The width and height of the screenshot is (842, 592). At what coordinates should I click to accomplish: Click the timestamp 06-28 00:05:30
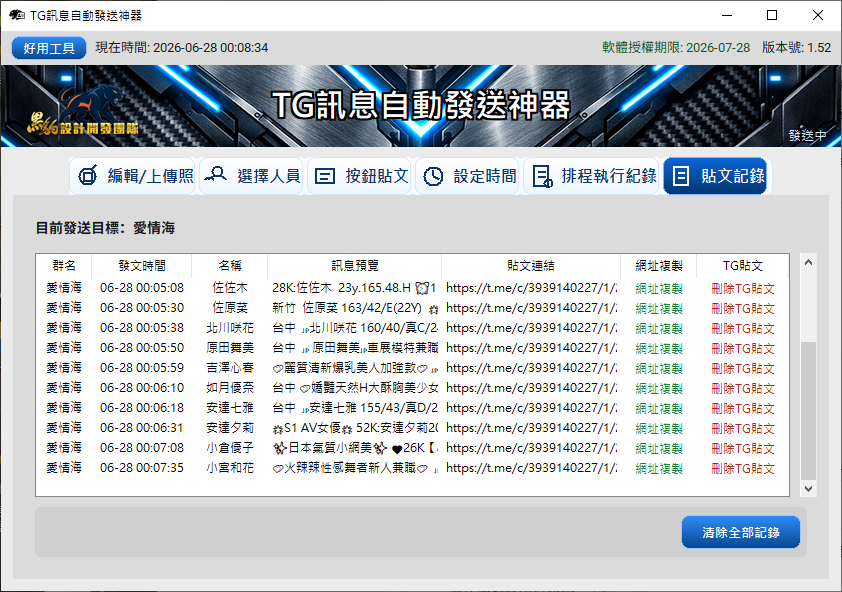142,308
